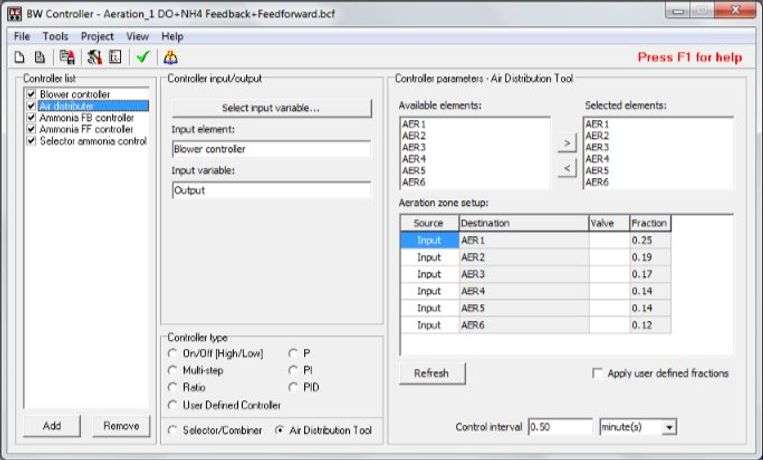Screen dimensions: 763x460
Task: Click the 0.12 fraction cell for AER6
Action: tap(650, 325)
